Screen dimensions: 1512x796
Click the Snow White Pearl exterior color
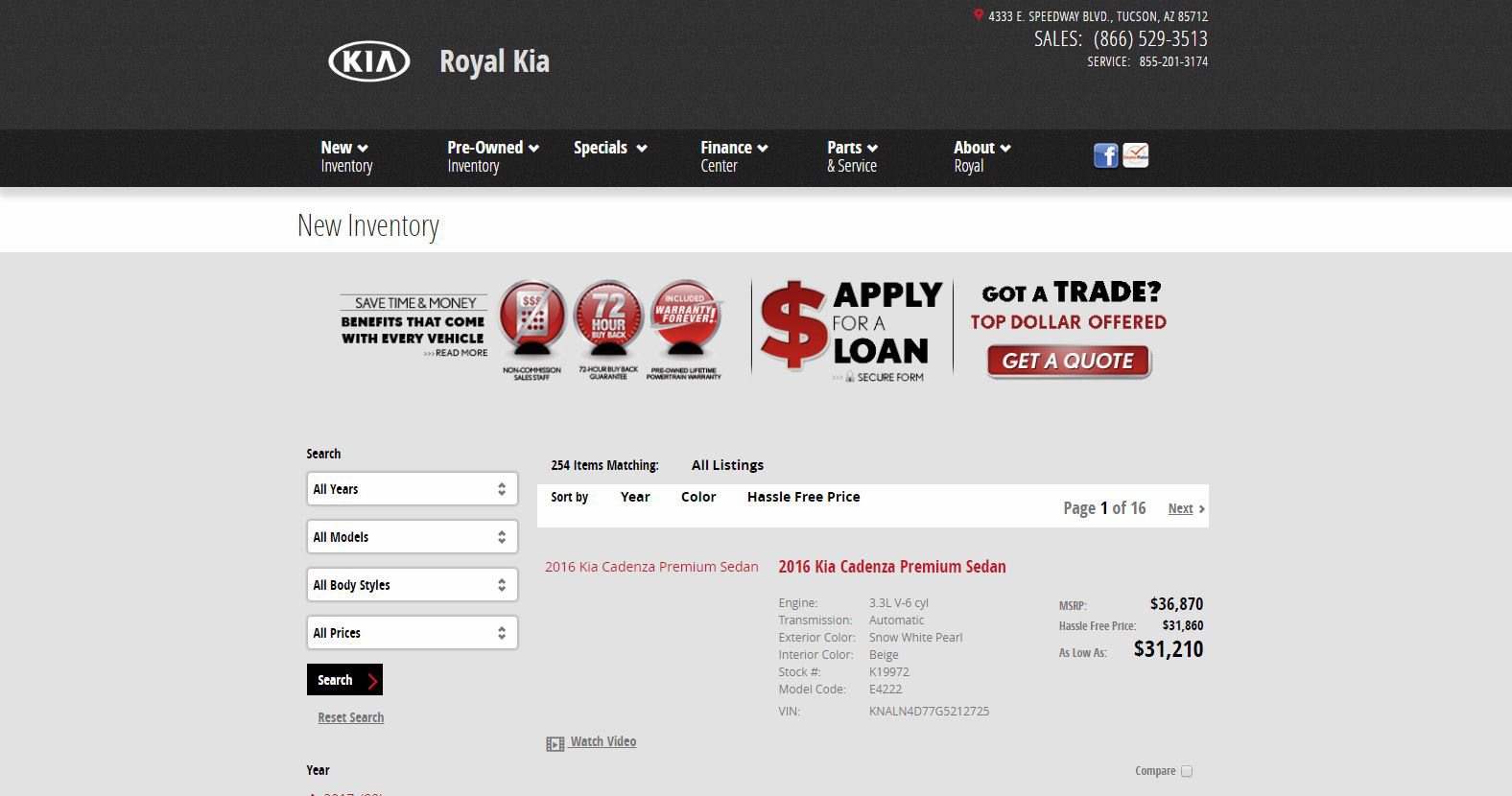pos(915,638)
